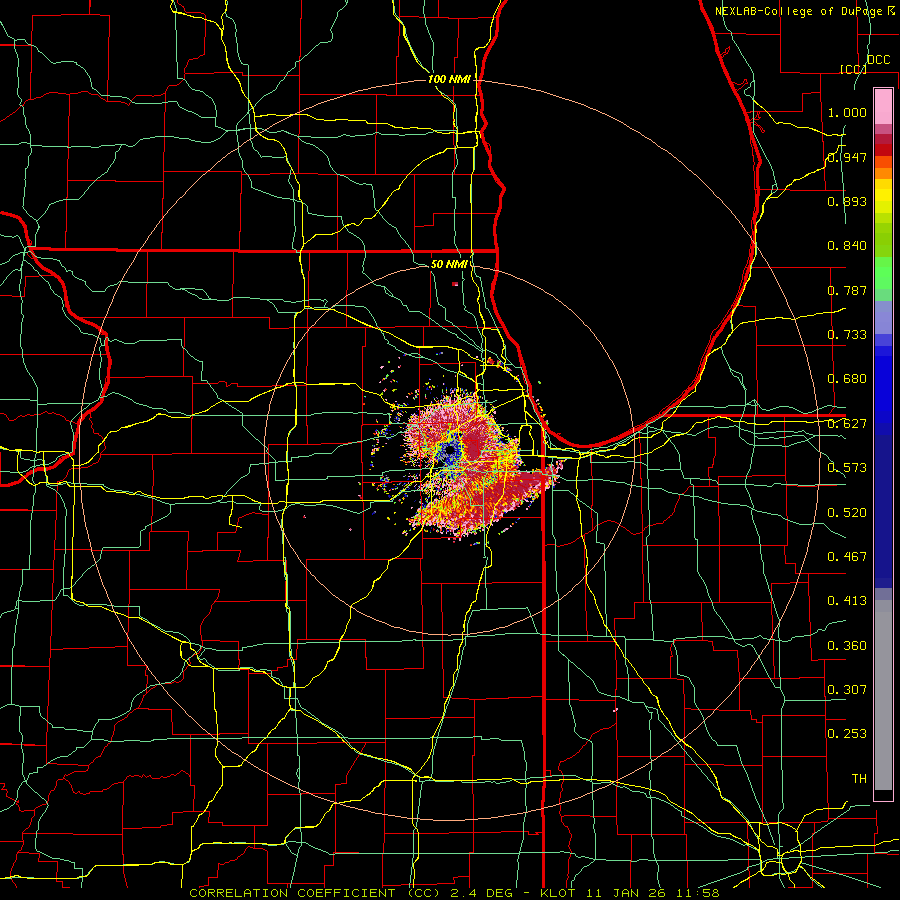Image resolution: width=900 pixels, height=900 pixels.
Task: Select the 0.733 legend value
Action: click(x=847, y=335)
